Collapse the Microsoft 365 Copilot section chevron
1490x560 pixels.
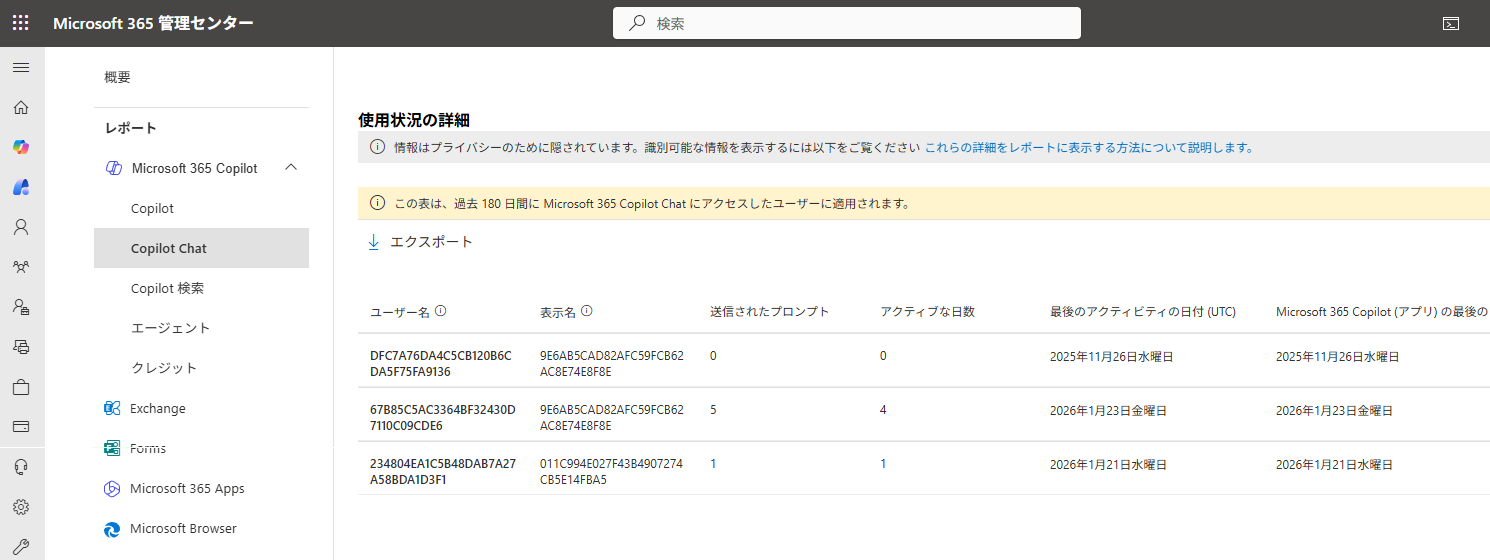tap(291, 167)
